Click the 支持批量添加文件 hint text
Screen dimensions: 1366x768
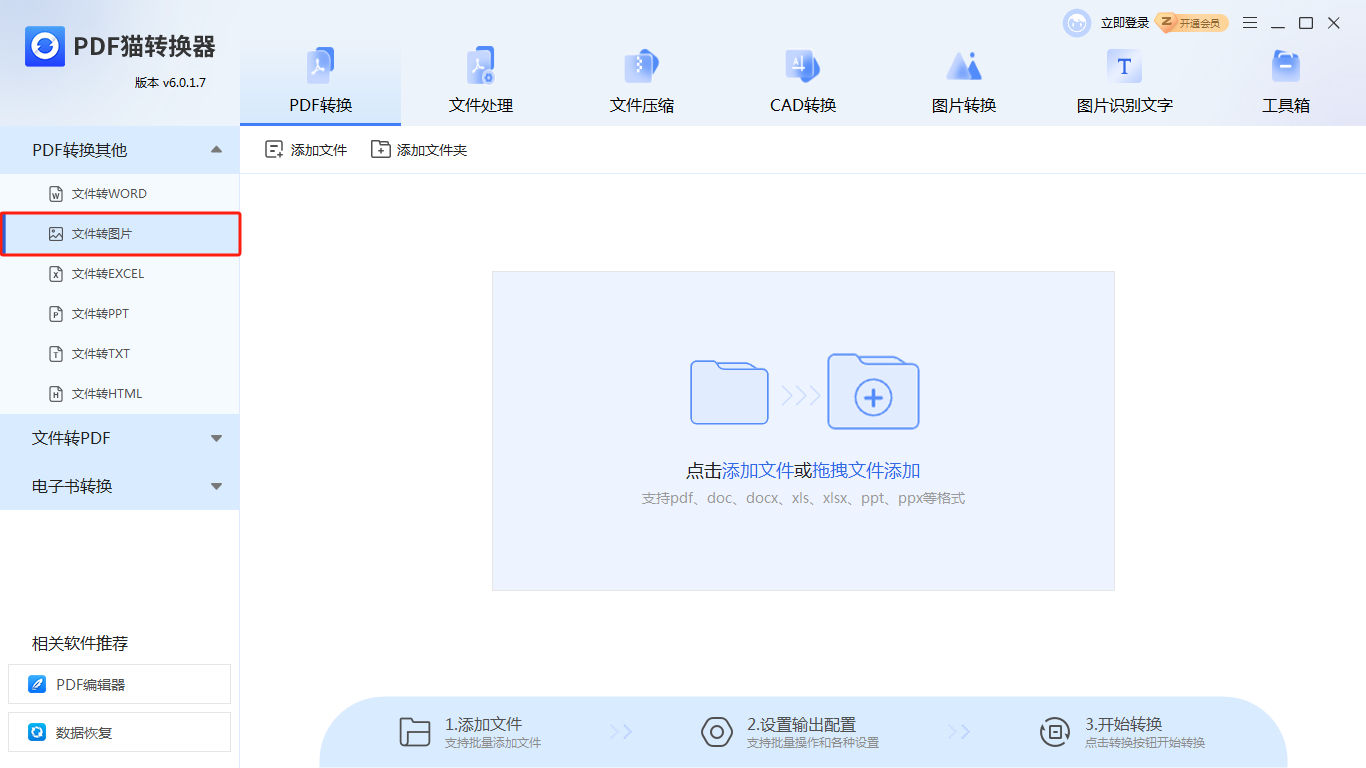click(493, 743)
